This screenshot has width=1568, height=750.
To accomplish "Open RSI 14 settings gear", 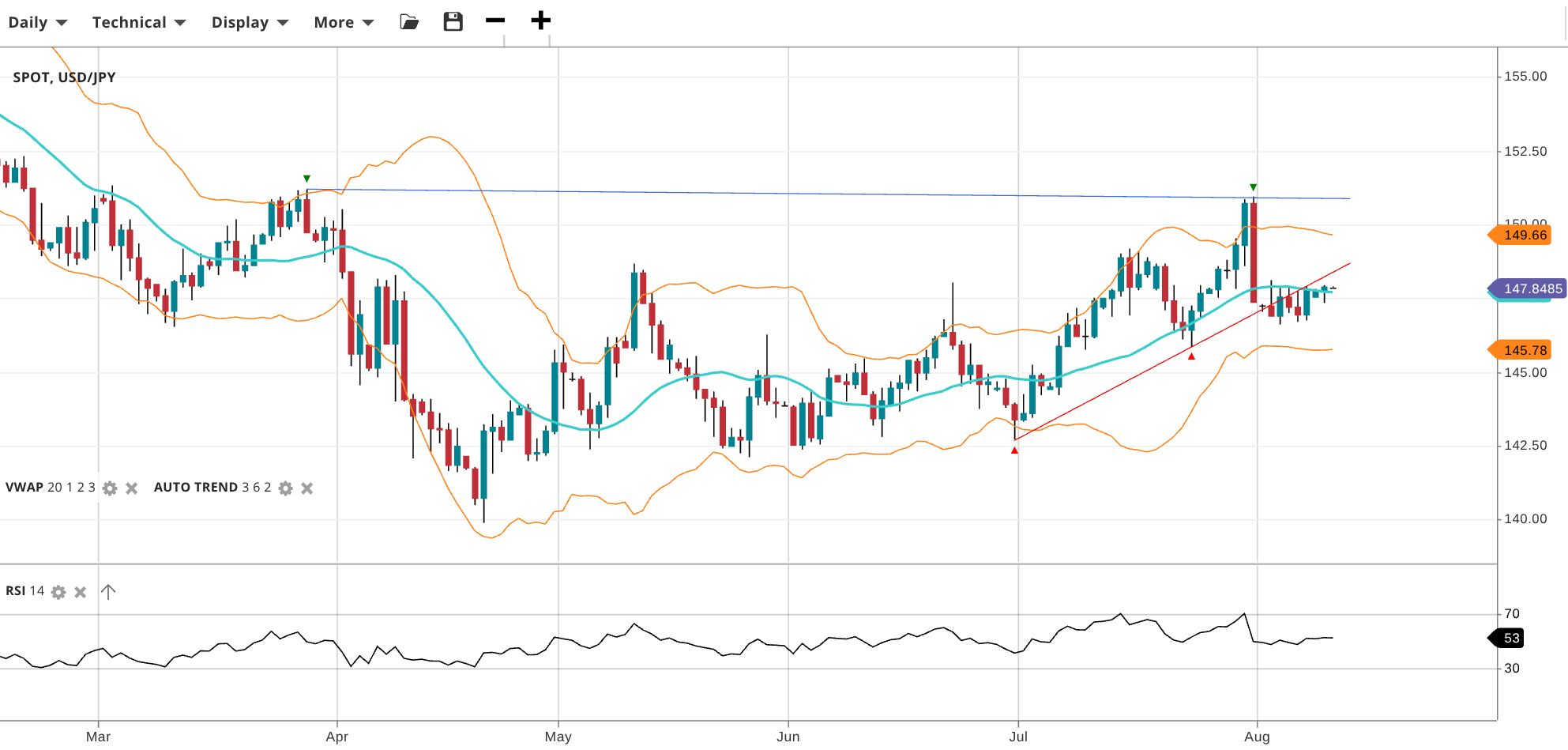I will [58, 592].
